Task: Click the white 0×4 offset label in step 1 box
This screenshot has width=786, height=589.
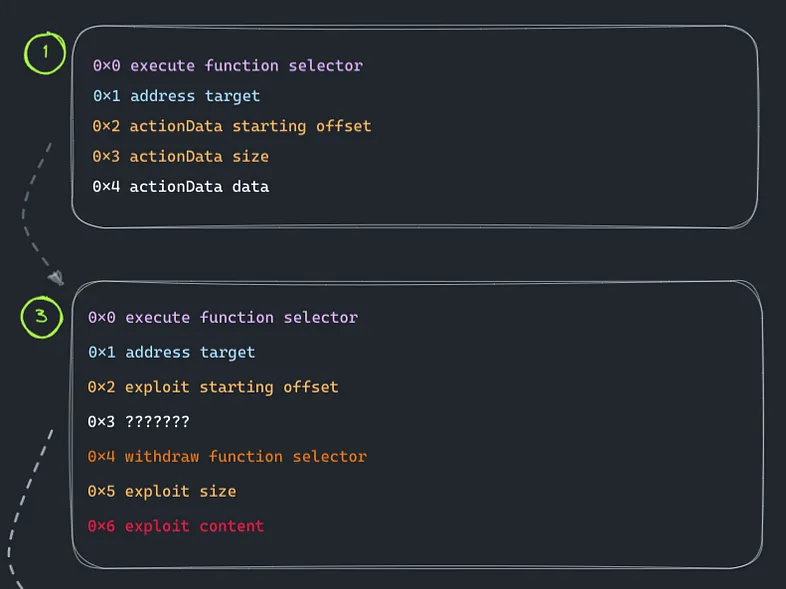Action: click(x=106, y=186)
